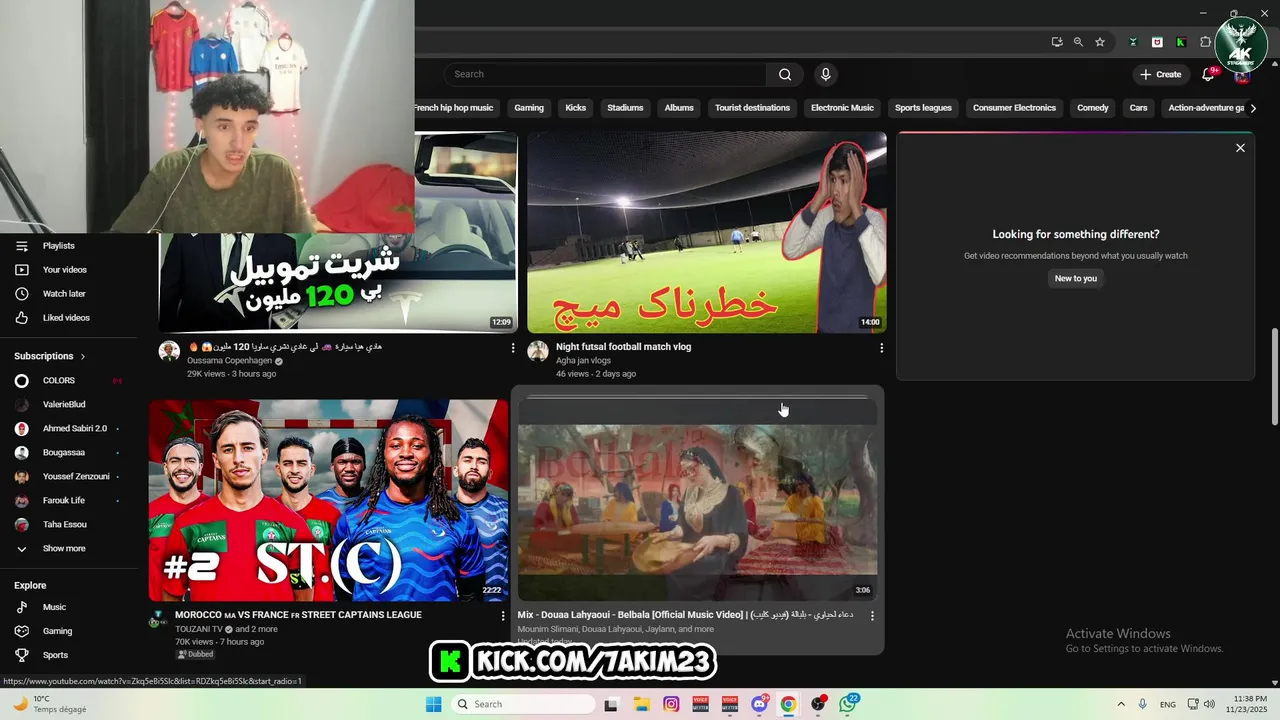The width and height of the screenshot is (1280, 720).
Task: Open the Kick extension icon in Chrome toolbar
Action: (1181, 42)
